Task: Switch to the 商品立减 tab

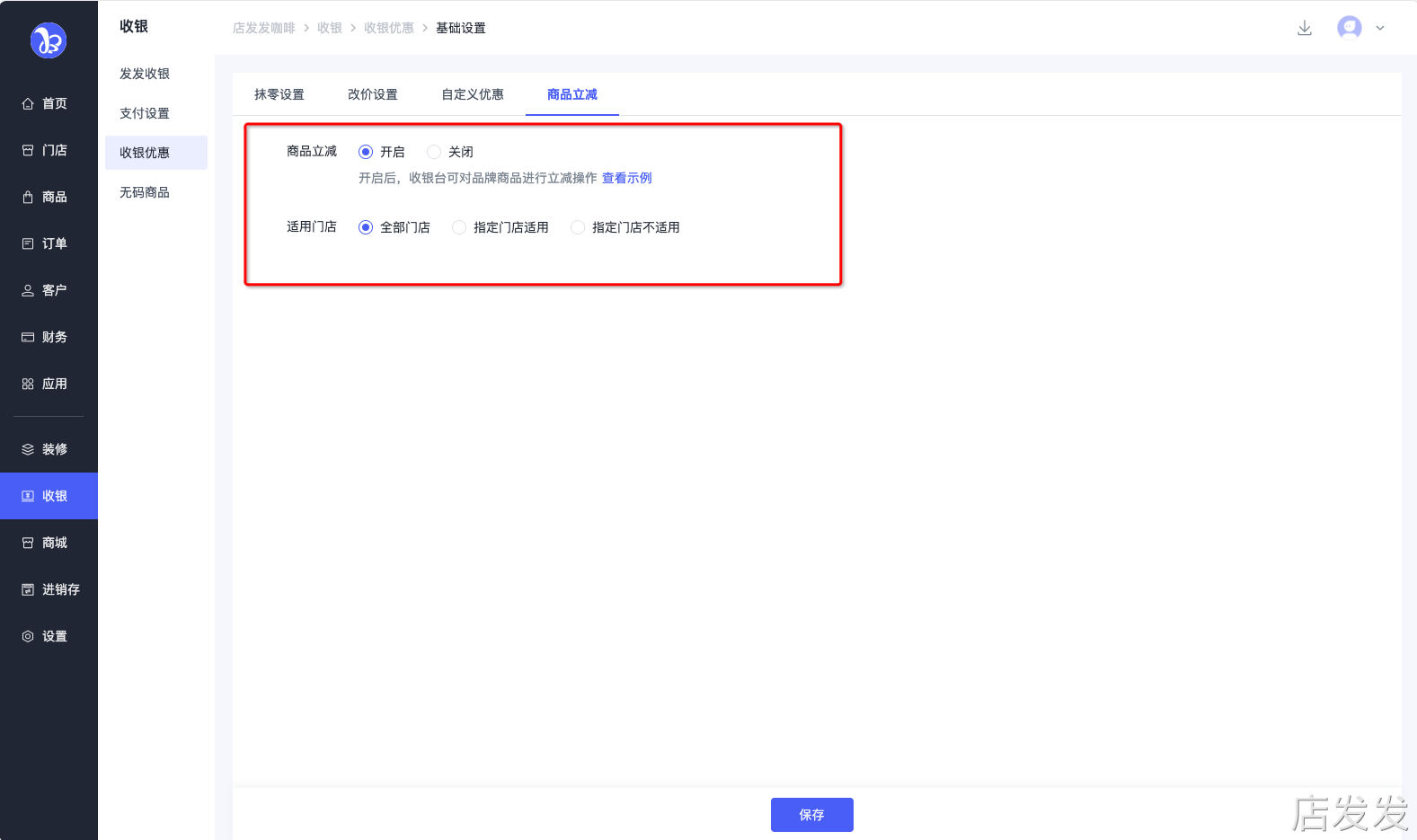Action: tap(572, 94)
